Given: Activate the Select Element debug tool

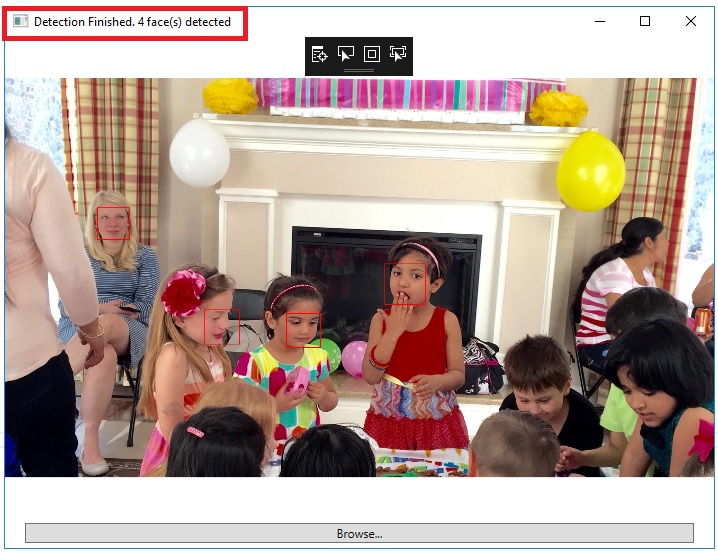Looking at the screenshot, I should [345, 54].
